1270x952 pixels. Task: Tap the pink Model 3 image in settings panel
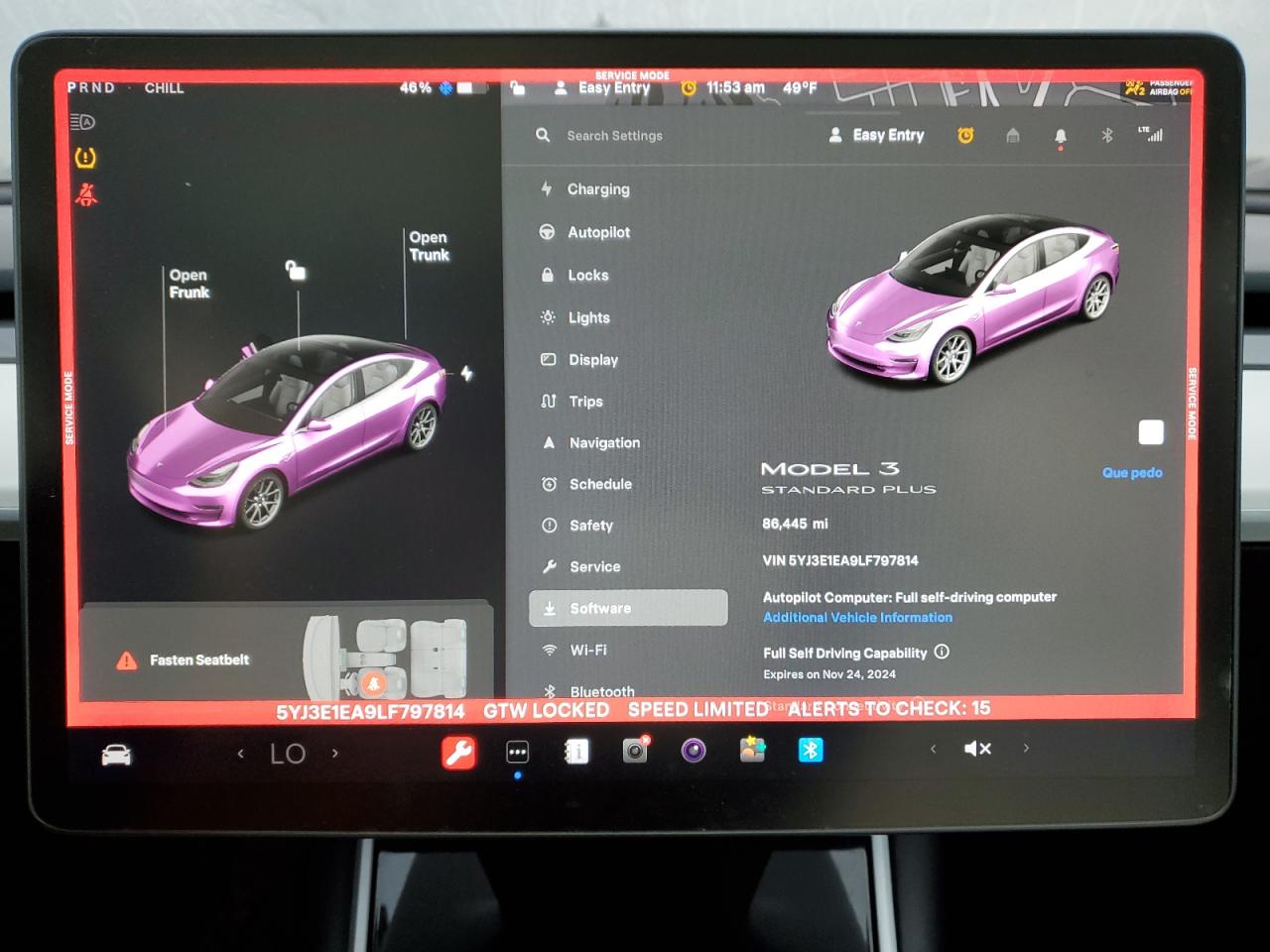tap(974, 298)
